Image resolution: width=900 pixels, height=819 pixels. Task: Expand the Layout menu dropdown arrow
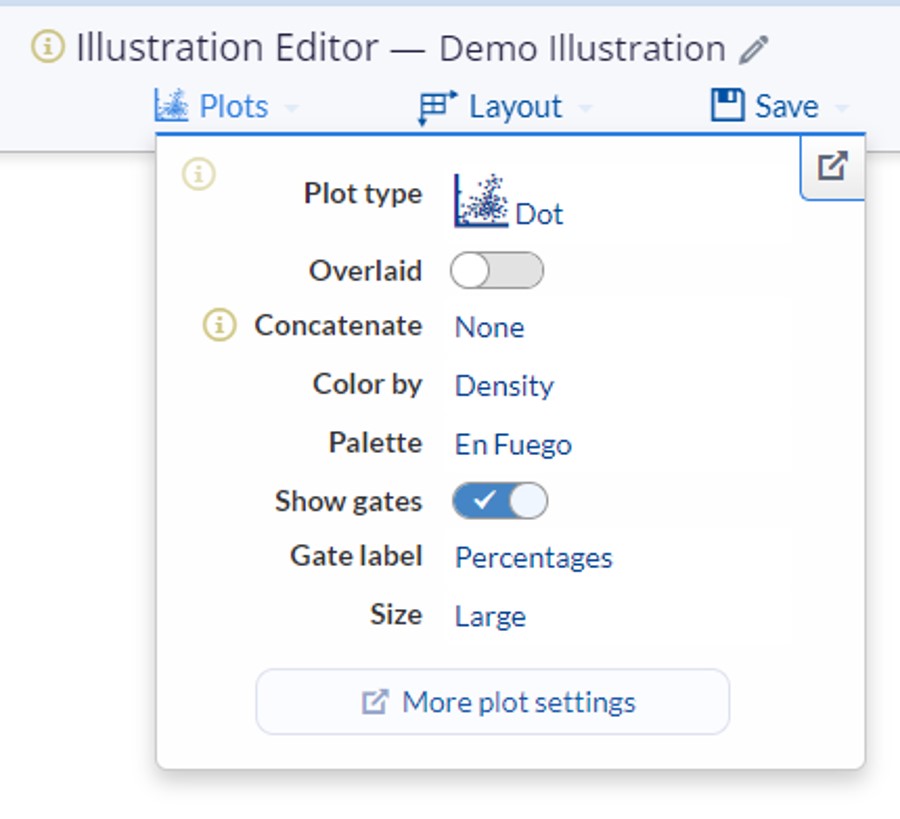click(x=585, y=107)
